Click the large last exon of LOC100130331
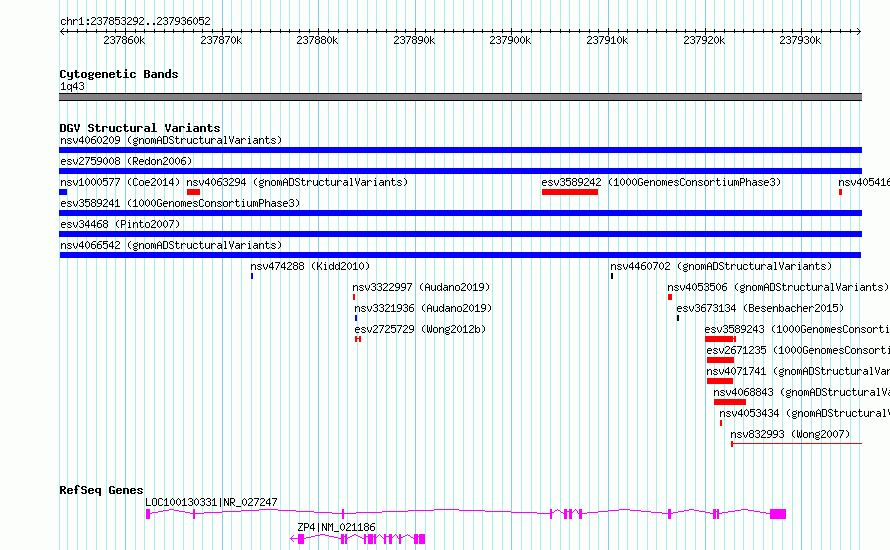 click(778, 514)
